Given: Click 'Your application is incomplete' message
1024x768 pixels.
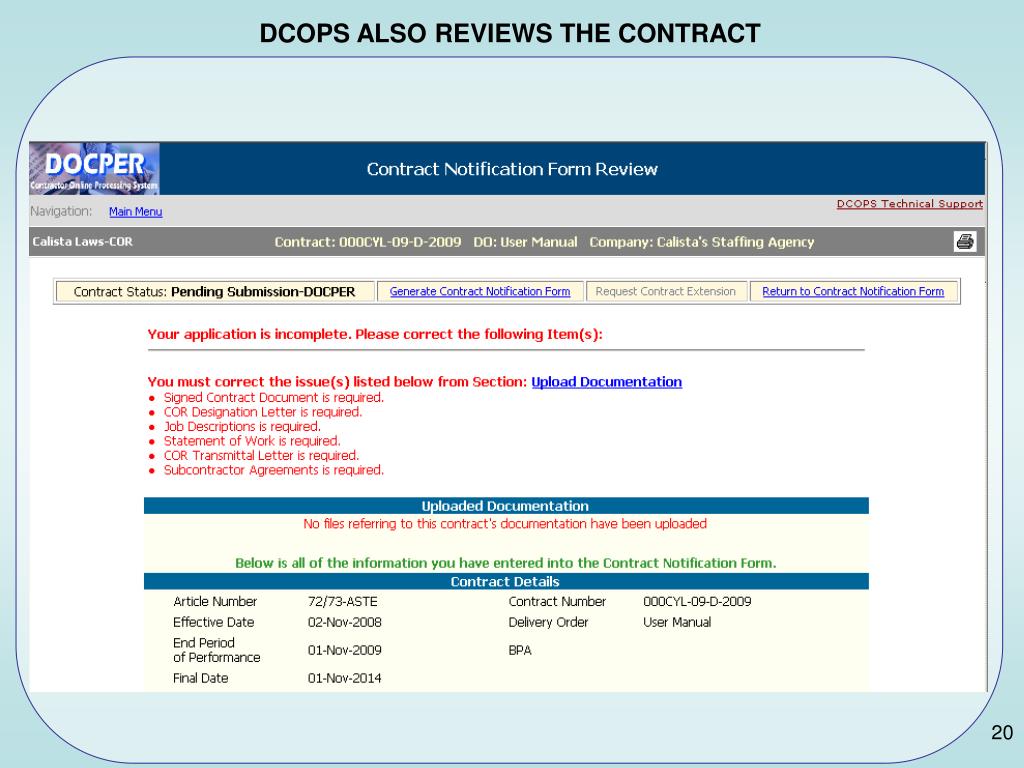Looking at the screenshot, I should click(375, 334).
